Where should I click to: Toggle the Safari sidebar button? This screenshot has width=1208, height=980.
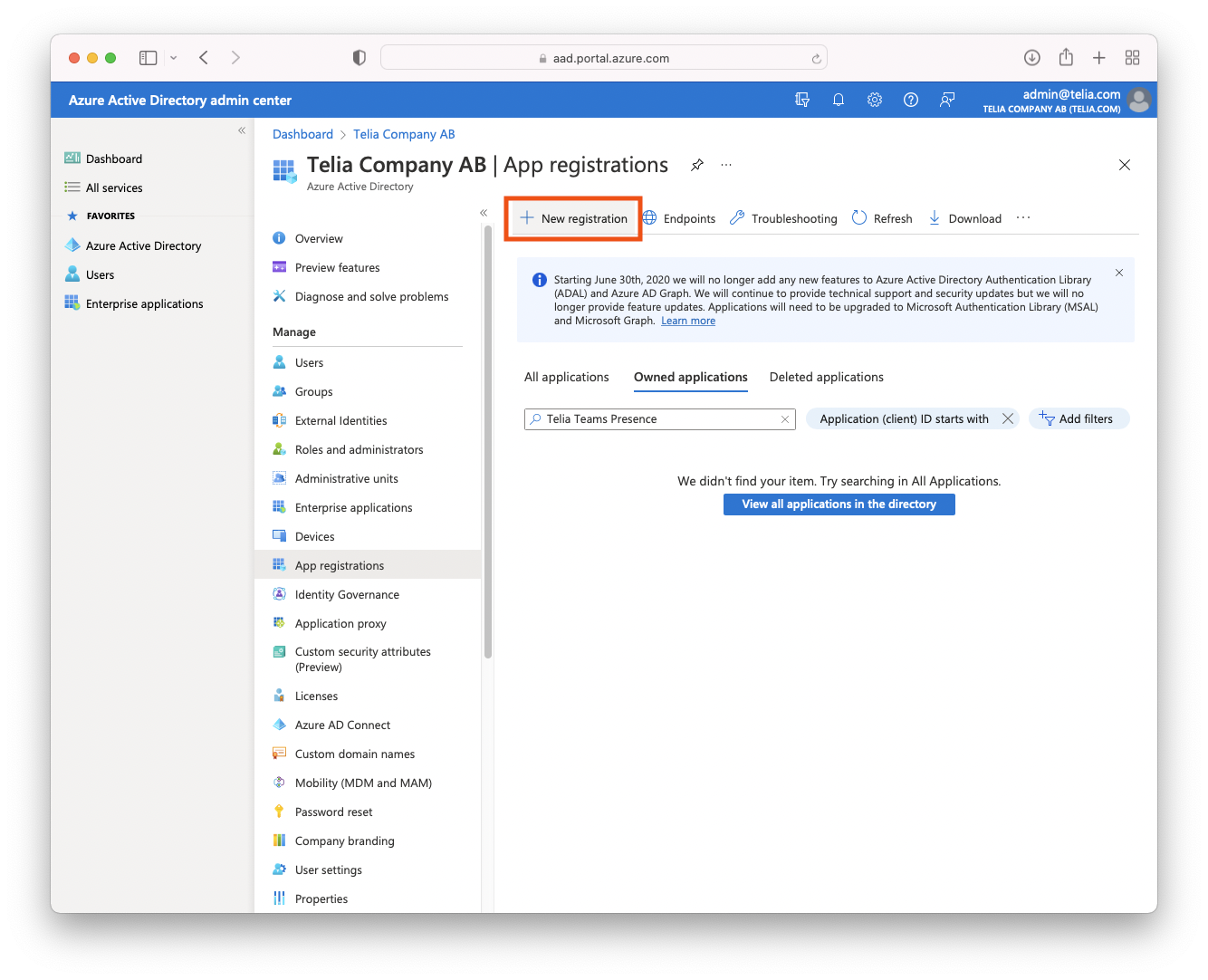149,58
